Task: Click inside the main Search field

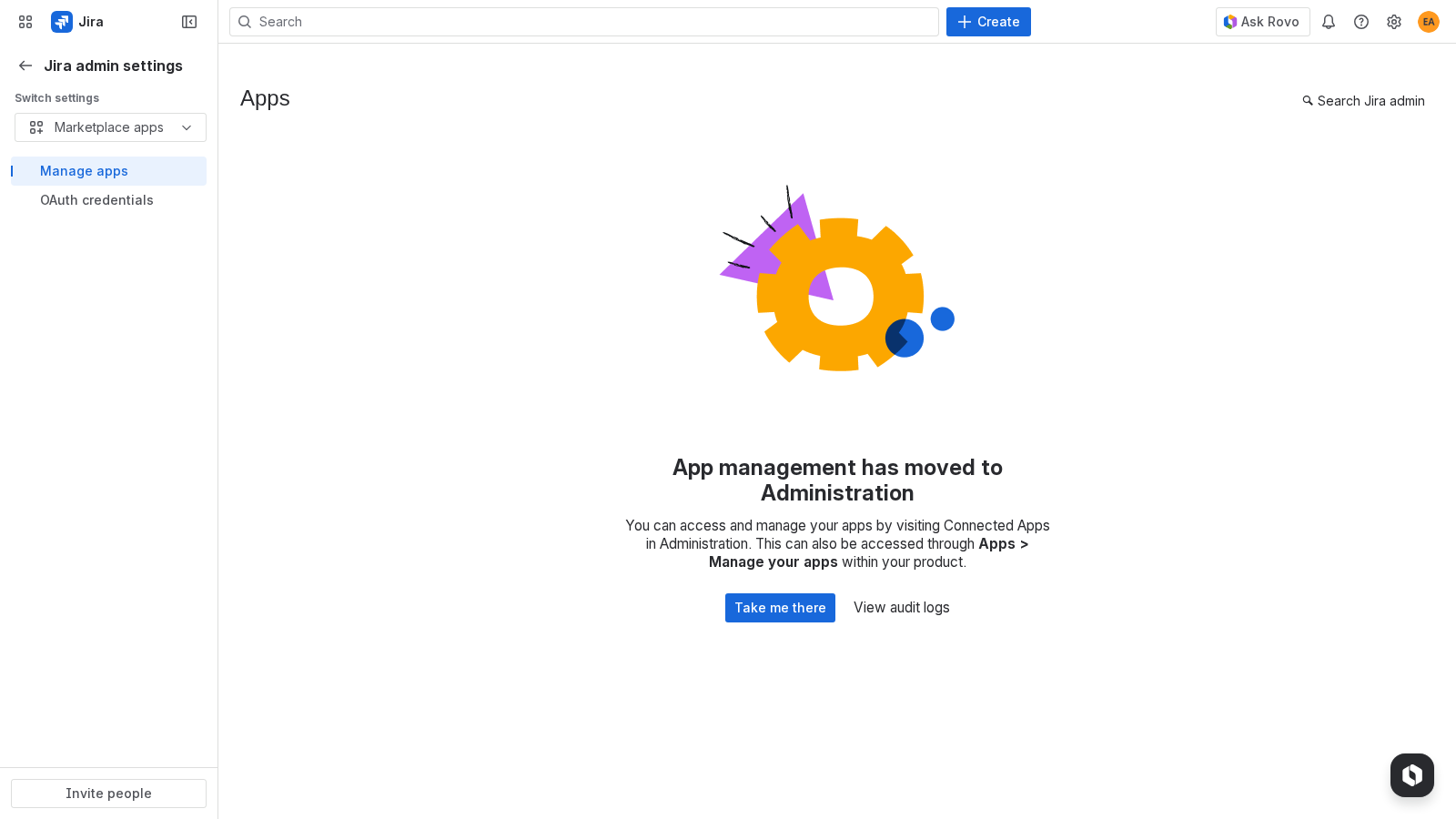Action: pyautogui.click(x=583, y=22)
